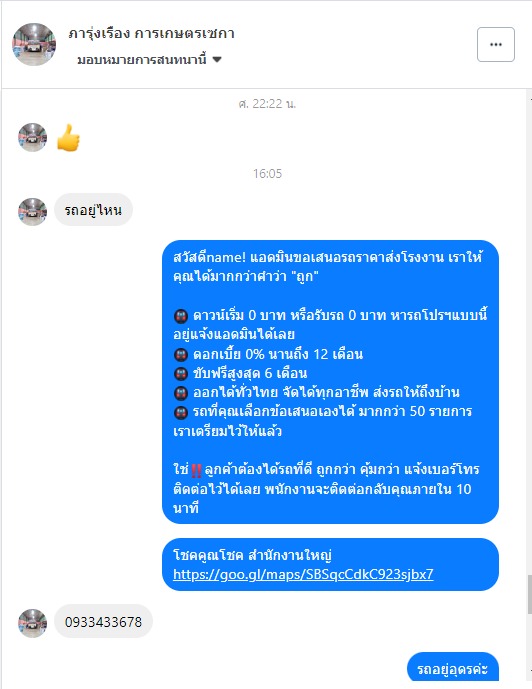Click the red double exclamation emoji

[x=196, y=470]
